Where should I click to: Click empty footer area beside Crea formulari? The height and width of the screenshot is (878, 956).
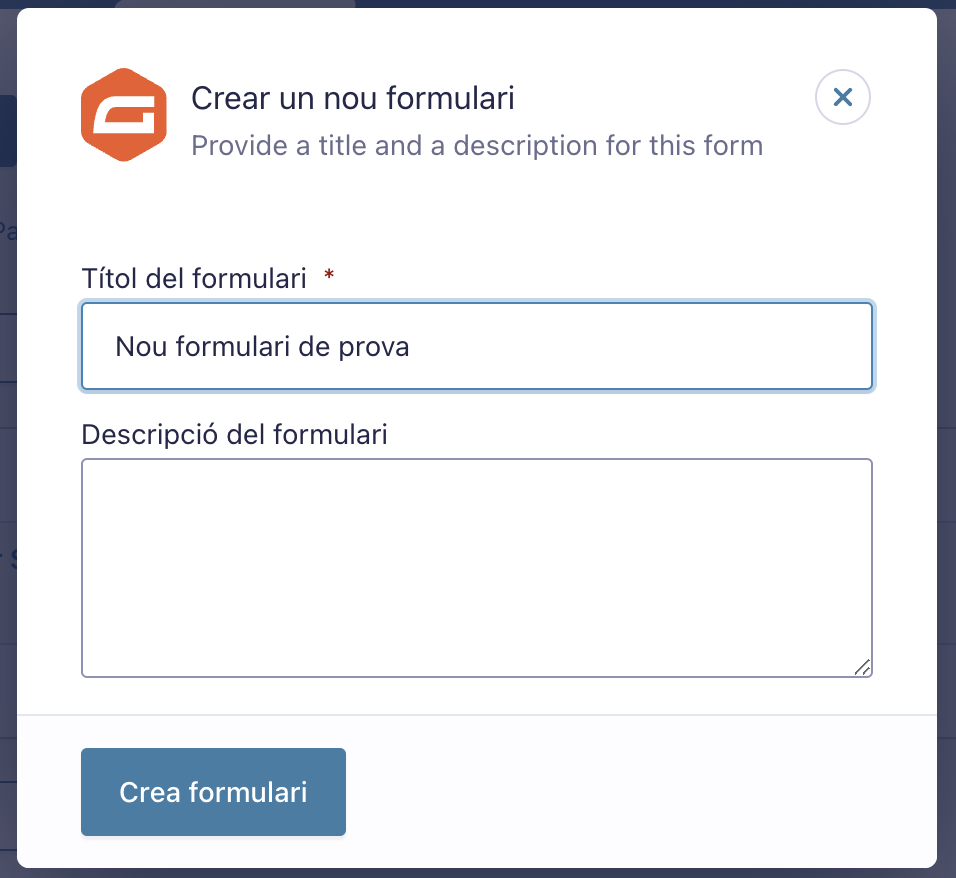tap(640, 792)
